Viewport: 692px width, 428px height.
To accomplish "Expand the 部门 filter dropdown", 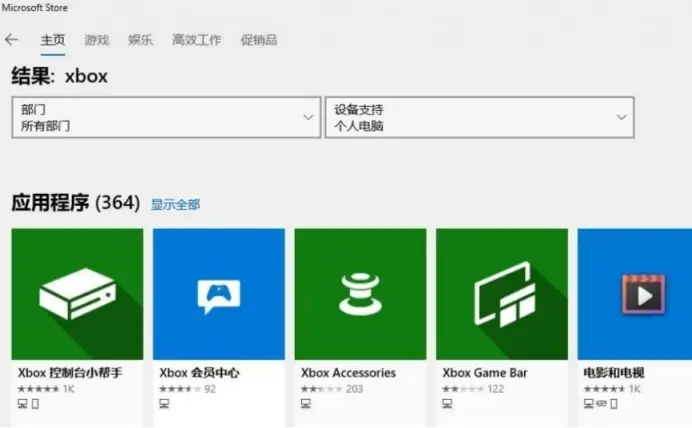I will click(166, 117).
